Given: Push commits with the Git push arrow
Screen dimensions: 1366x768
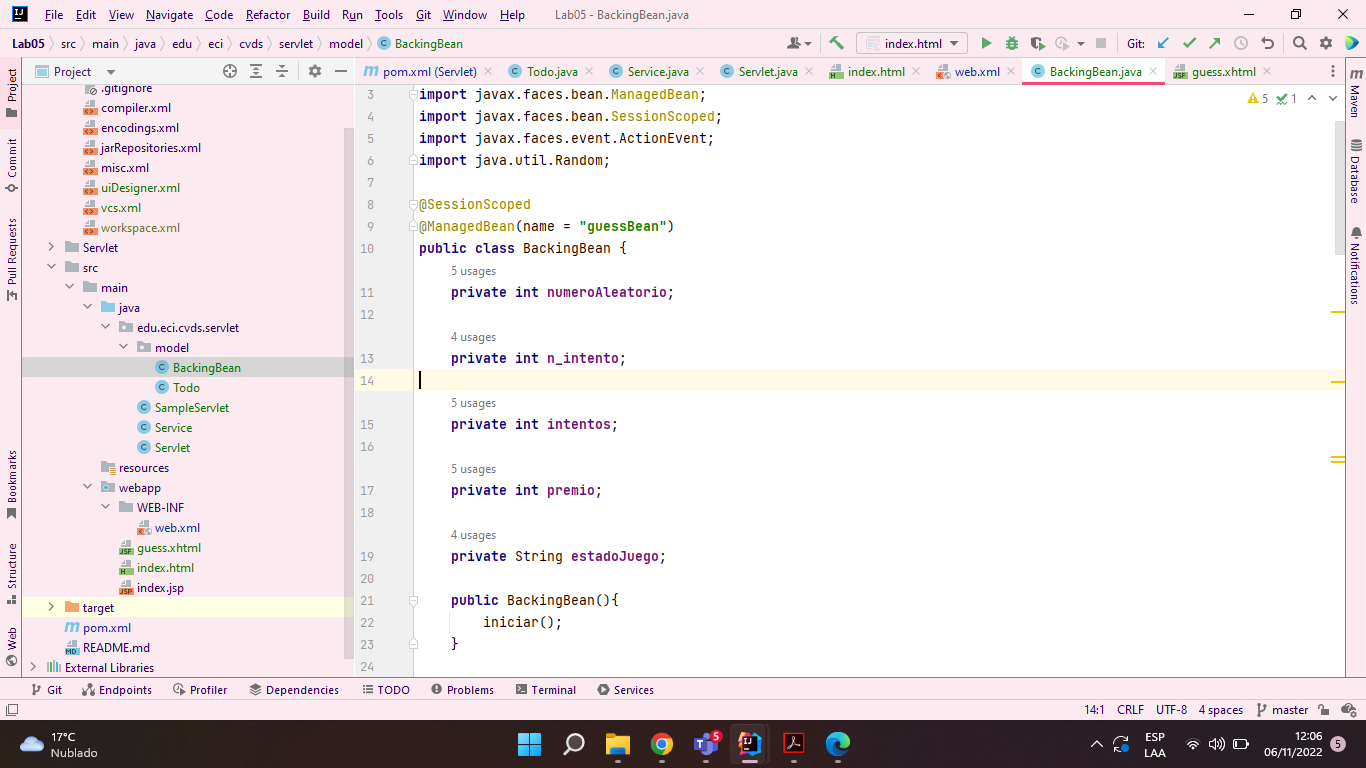Looking at the screenshot, I should (x=1214, y=43).
